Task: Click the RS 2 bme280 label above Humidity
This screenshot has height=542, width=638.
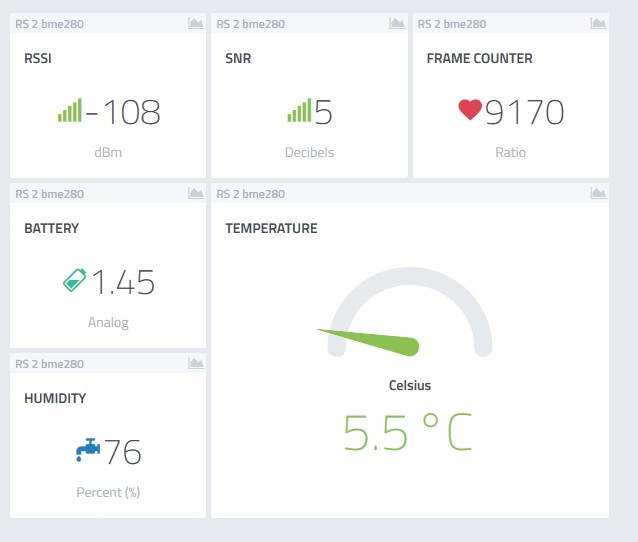Action: tap(49, 364)
